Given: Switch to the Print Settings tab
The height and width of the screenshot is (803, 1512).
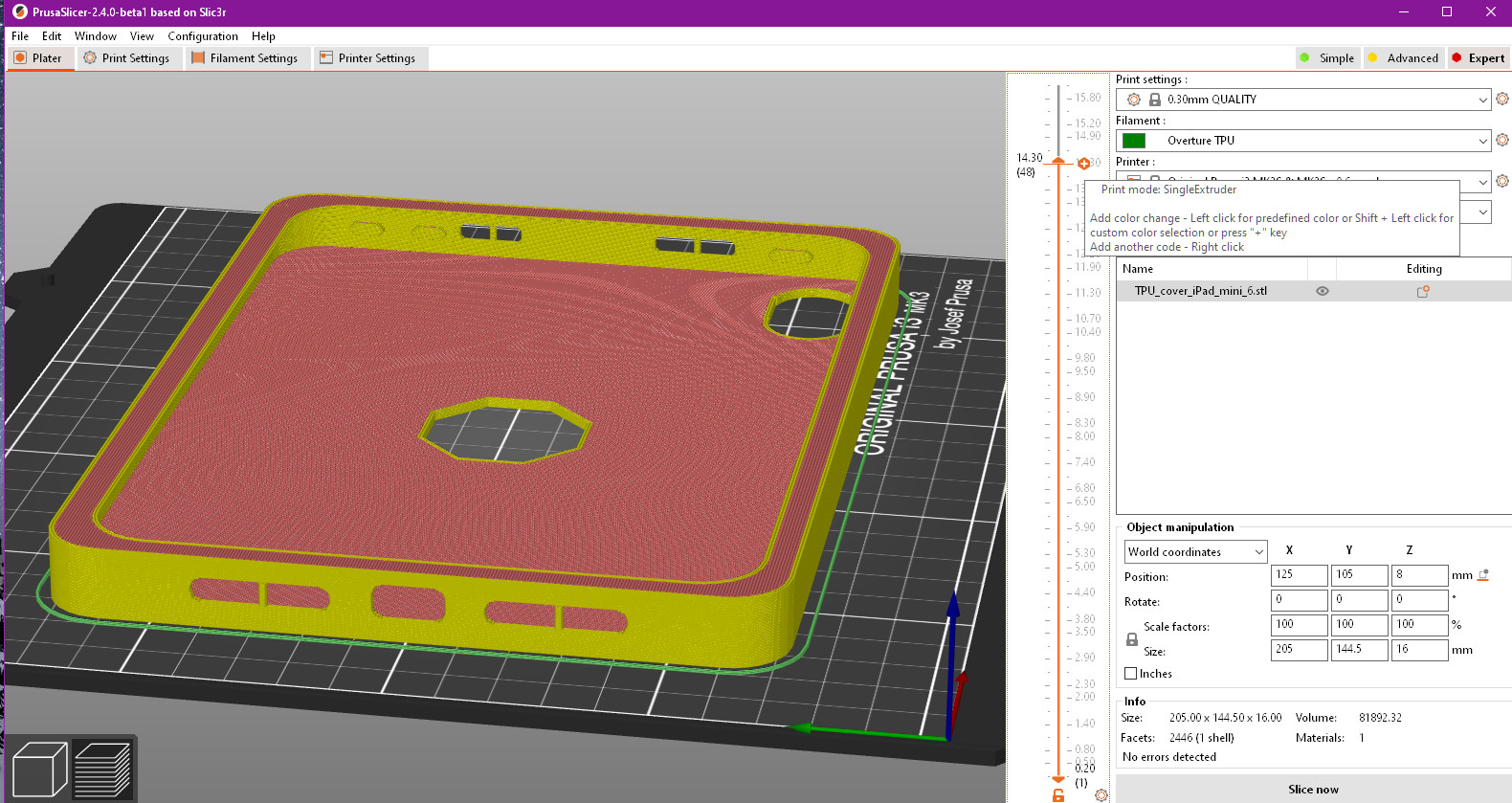Looking at the screenshot, I should click(x=127, y=58).
